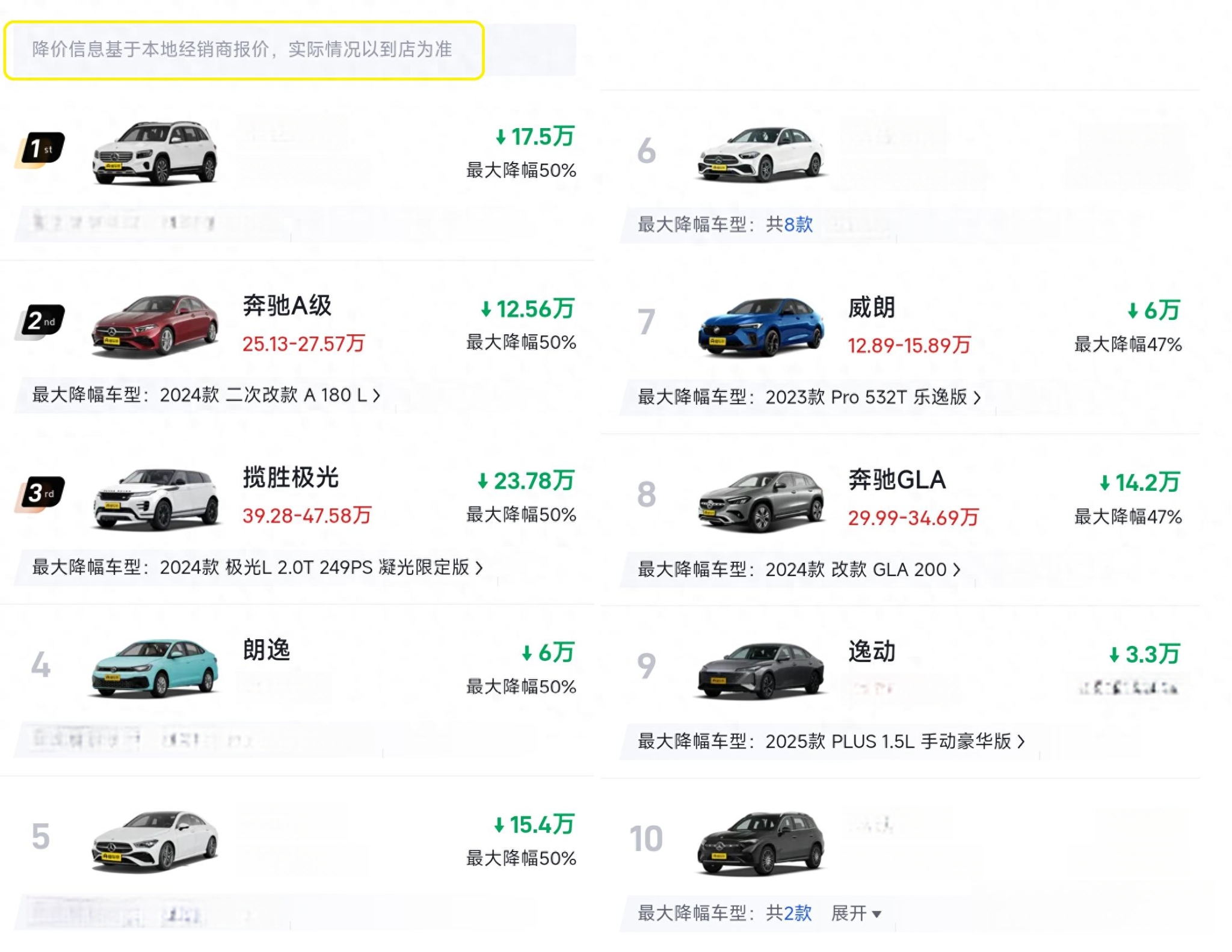Click the 朗逸 car name
The image size is (1232, 952).
[x=266, y=650]
